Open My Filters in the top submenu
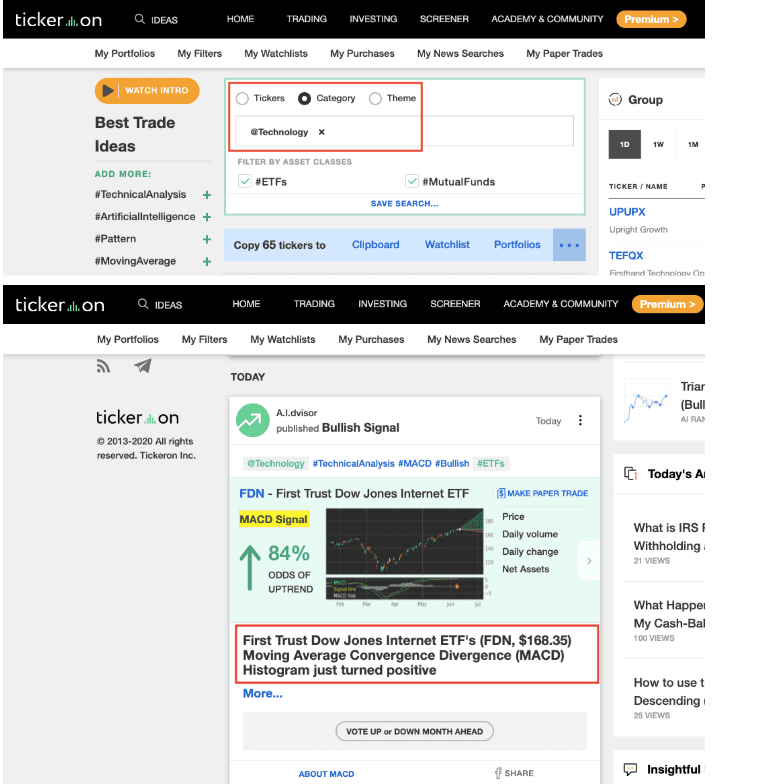Screen dimensions: 758x784 coord(199,54)
